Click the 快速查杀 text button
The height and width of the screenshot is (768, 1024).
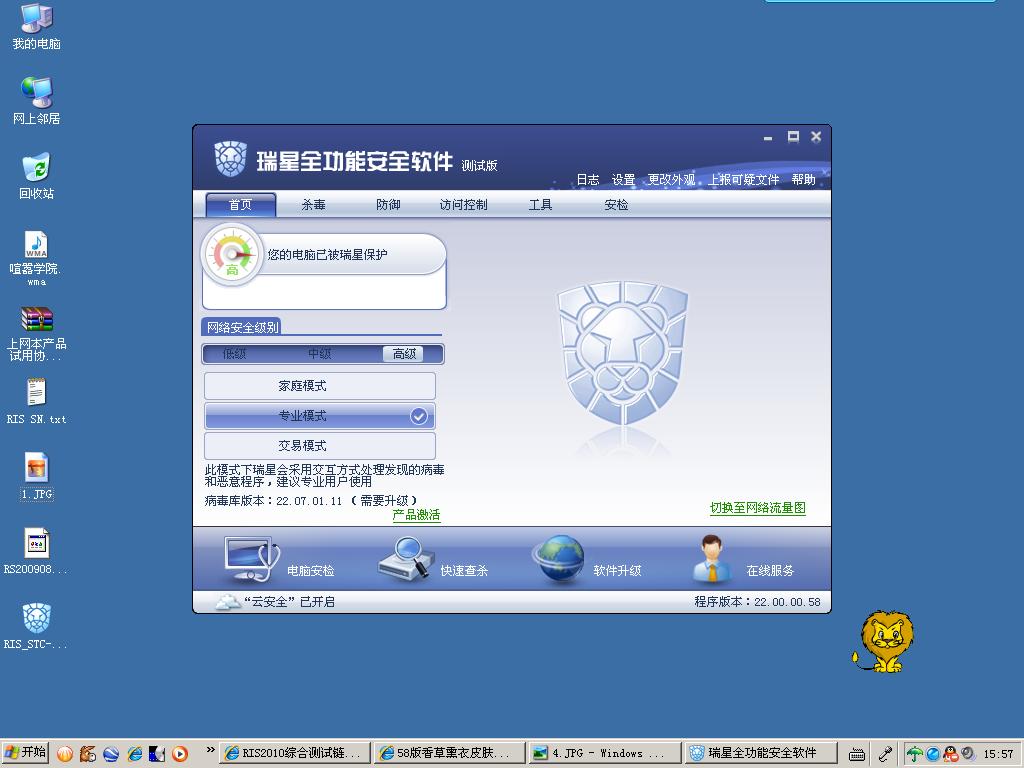tap(464, 571)
